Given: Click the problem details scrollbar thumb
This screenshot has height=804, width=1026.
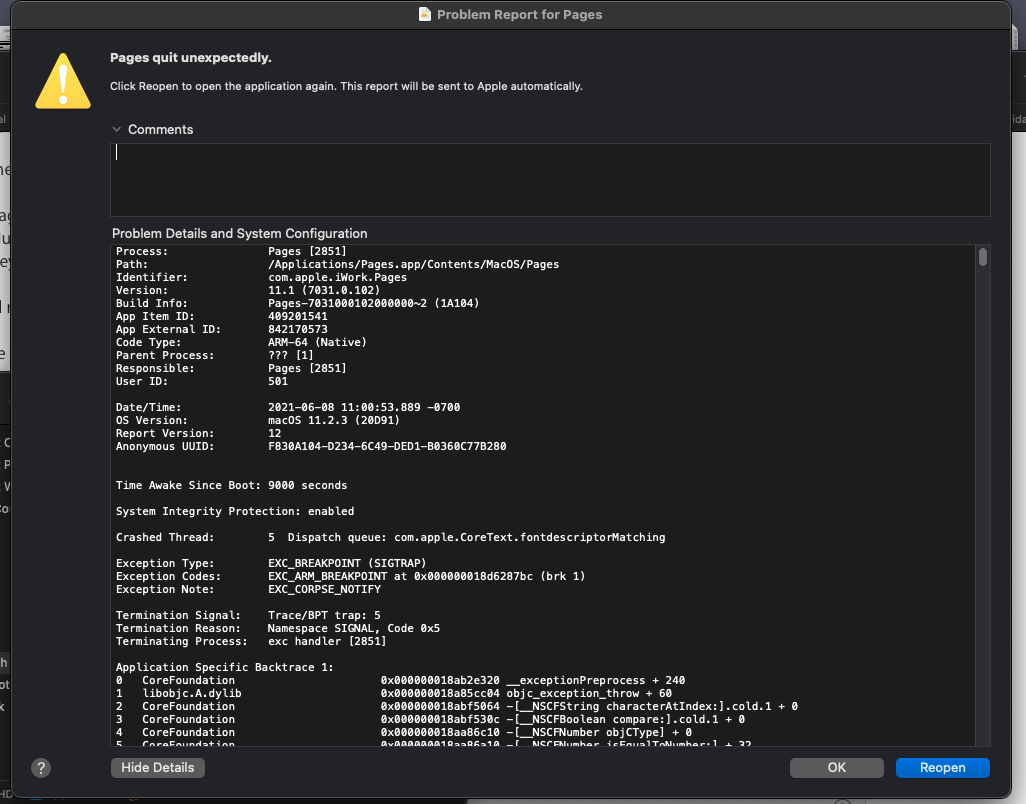Looking at the screenshot, I should [x=983, y=257].
